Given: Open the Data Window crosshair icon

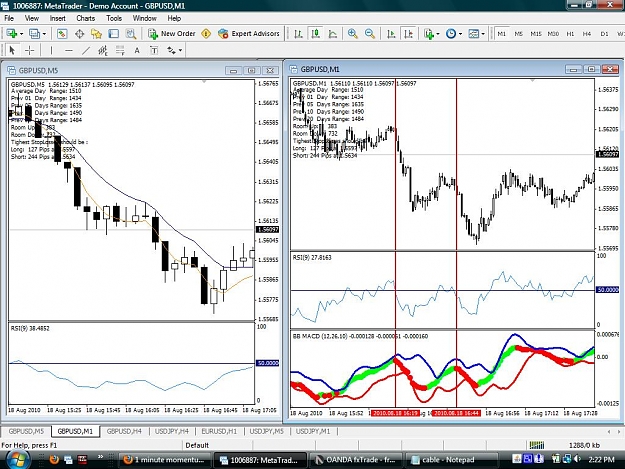Looking at the screenshot, I should click(x=79, y=34).
